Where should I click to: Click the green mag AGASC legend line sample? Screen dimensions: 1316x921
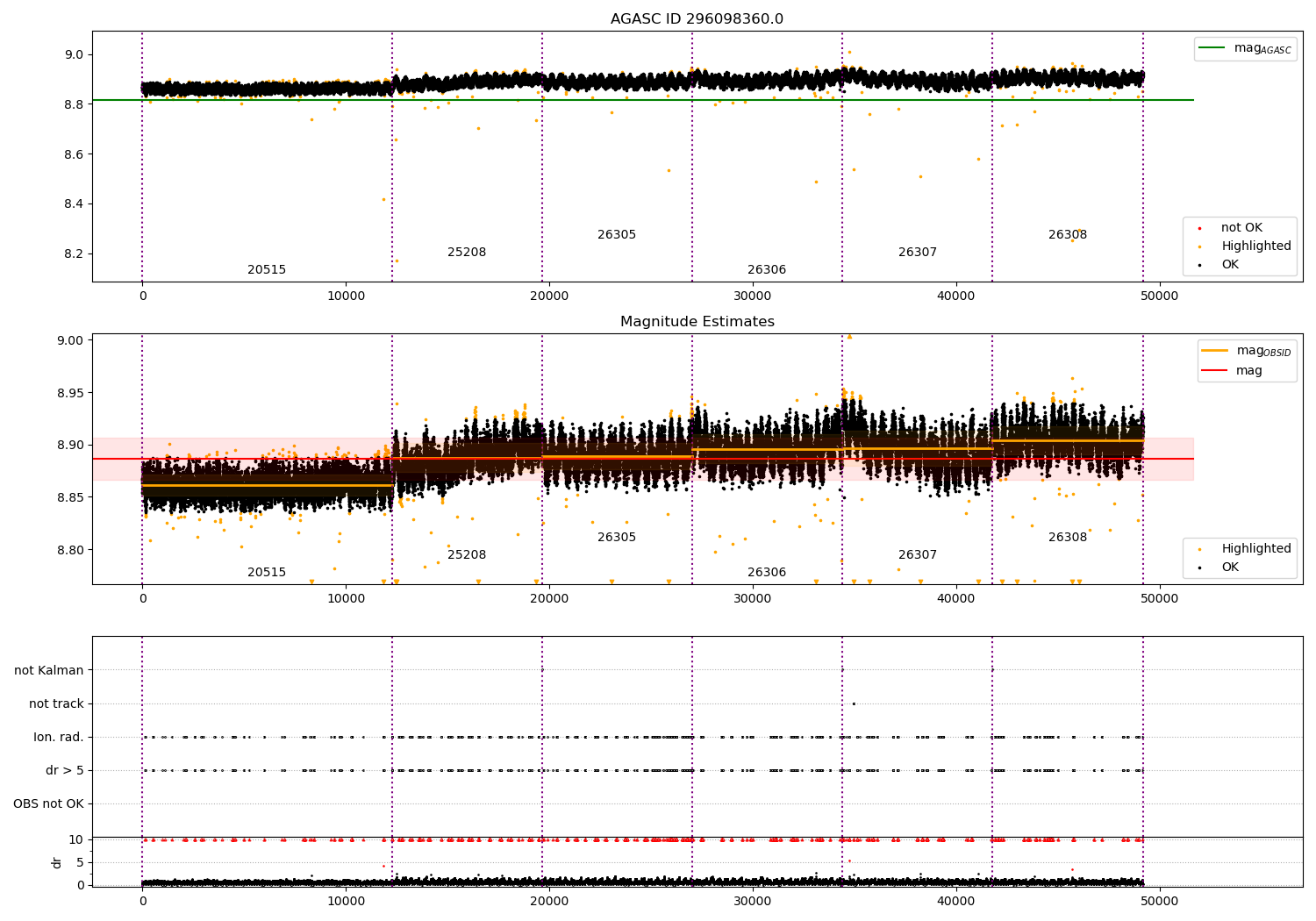tap(1212, 48)
